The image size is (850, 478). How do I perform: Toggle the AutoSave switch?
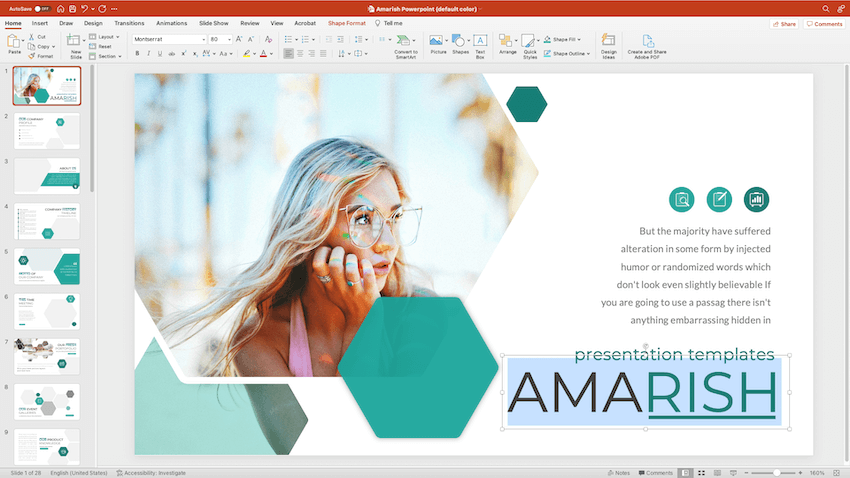42,9
